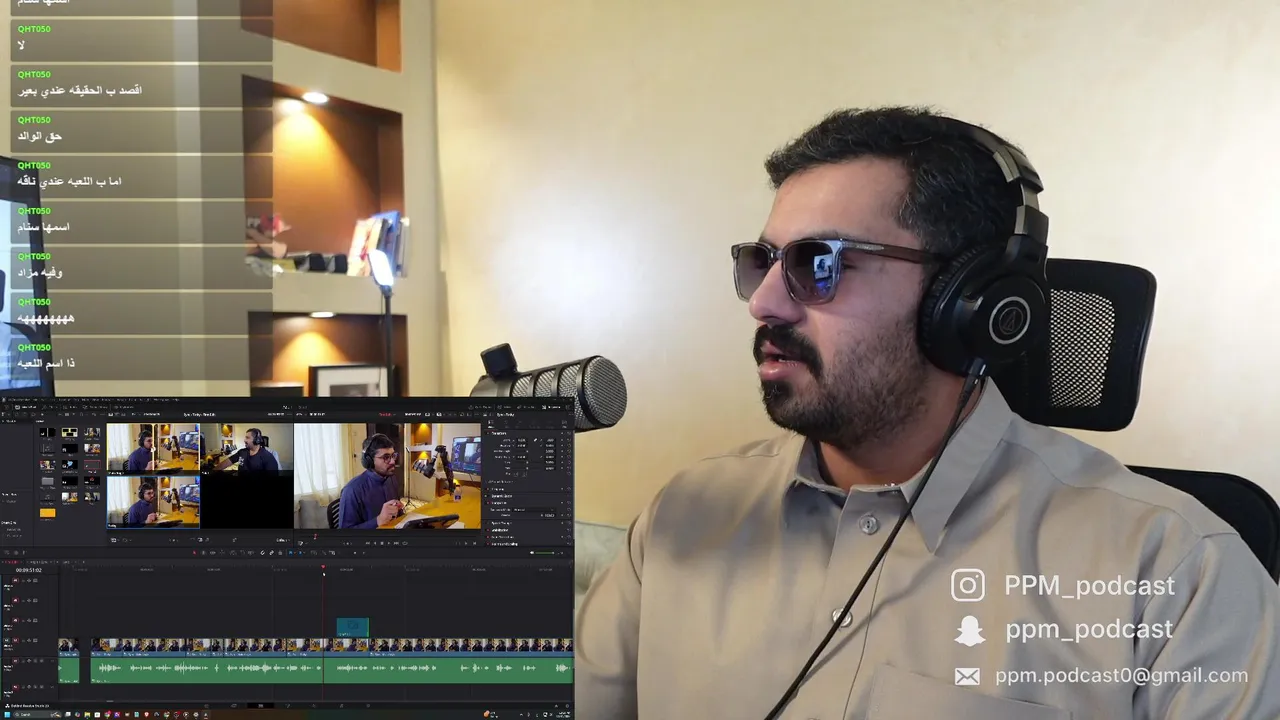Open the Media page icon in Resolve
The image size is (1280, 720).
(x=207, y=705)
